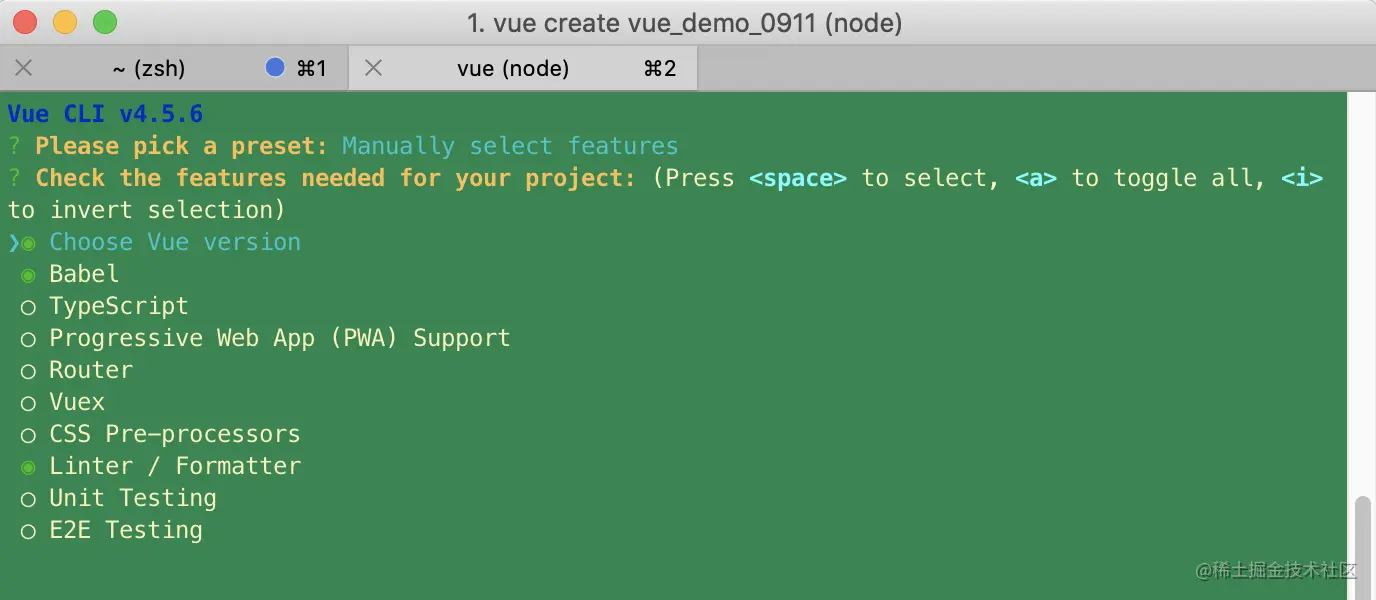The width and height of the screenshot is (1376, 600).
Task: Click the terminal vertical scrollbar thumb
Action: (x=1362, y=545)
